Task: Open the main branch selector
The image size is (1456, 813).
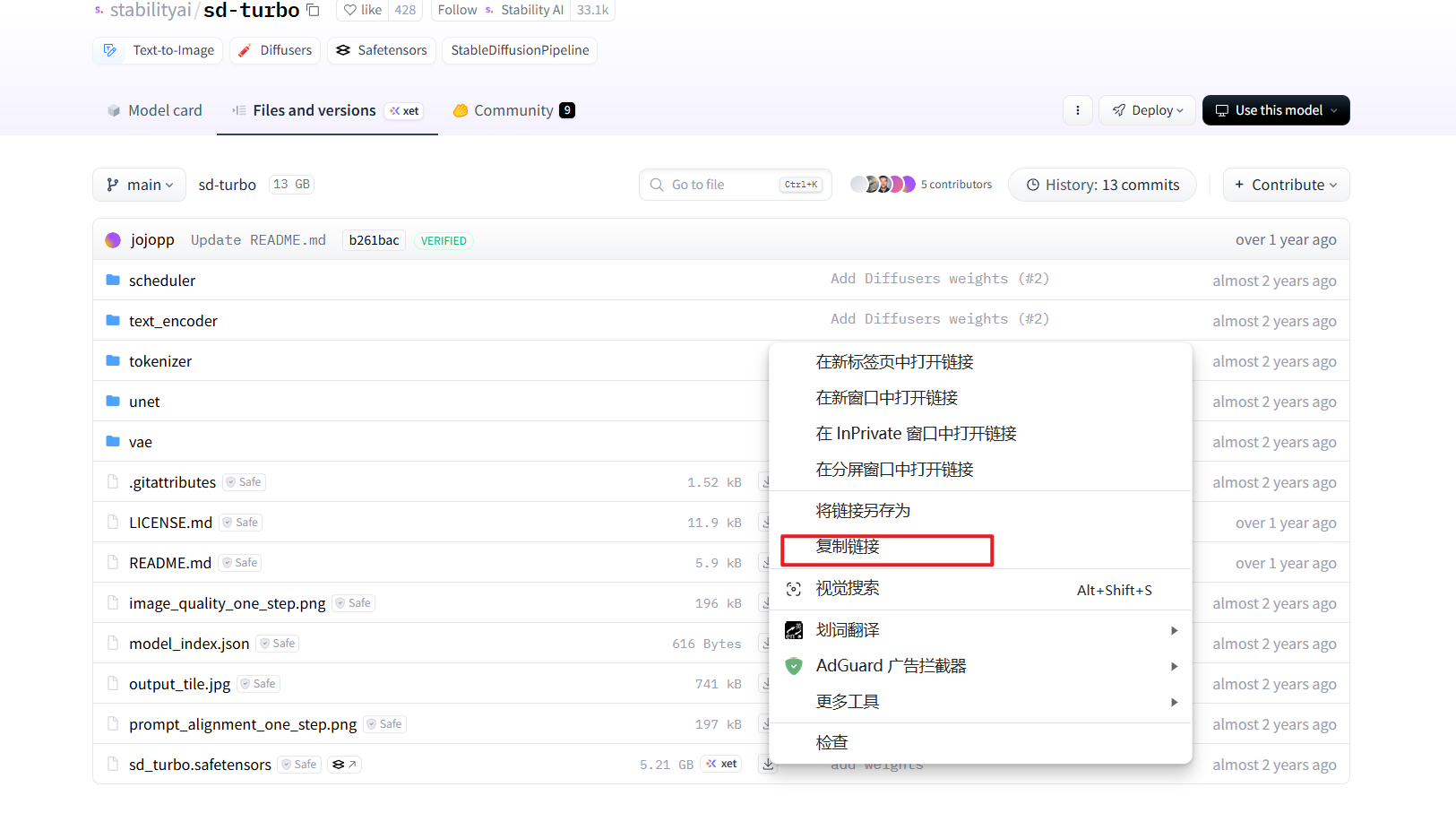Action: point(140,185)
